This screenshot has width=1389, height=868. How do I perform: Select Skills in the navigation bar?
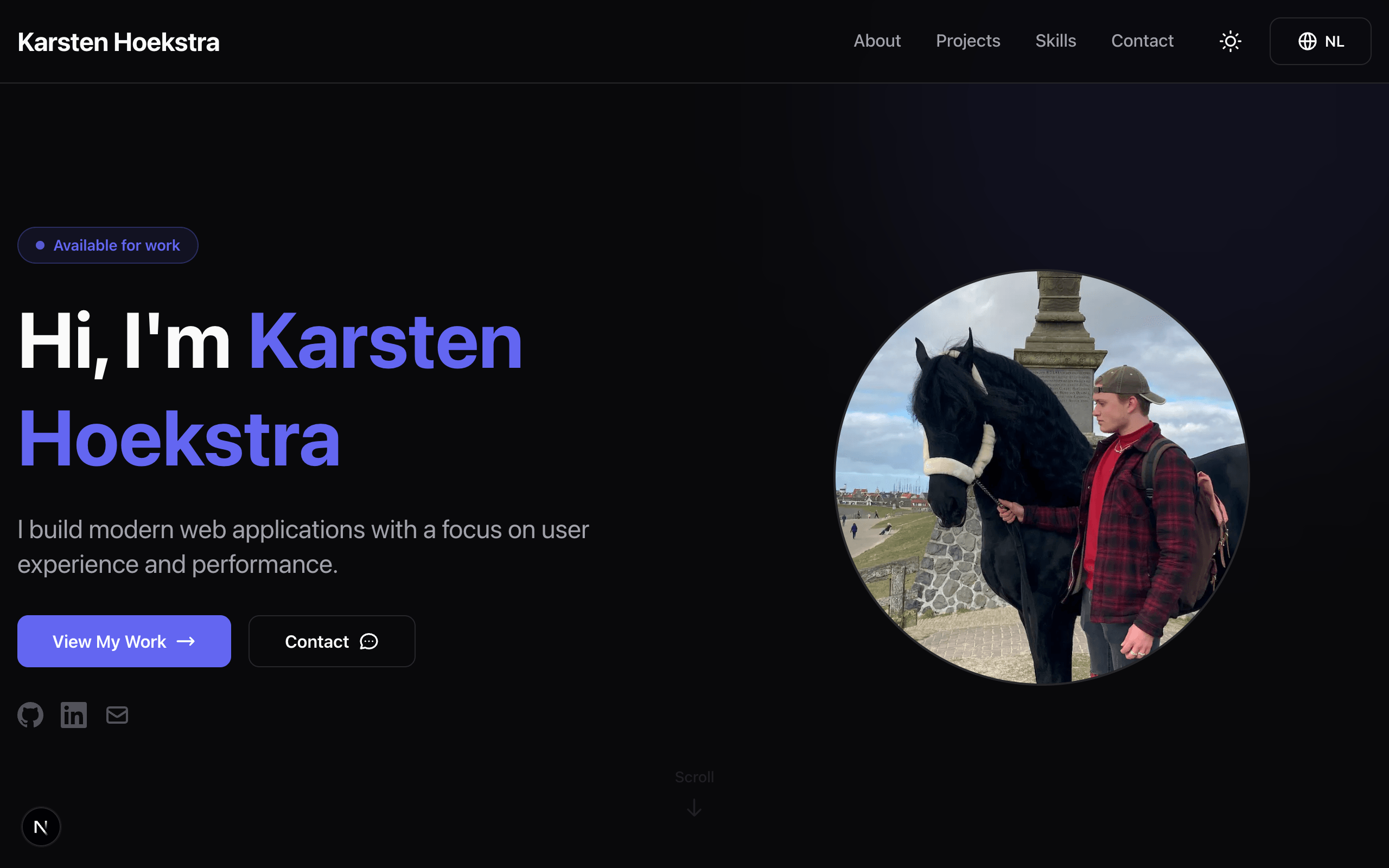coord(1055,41)
